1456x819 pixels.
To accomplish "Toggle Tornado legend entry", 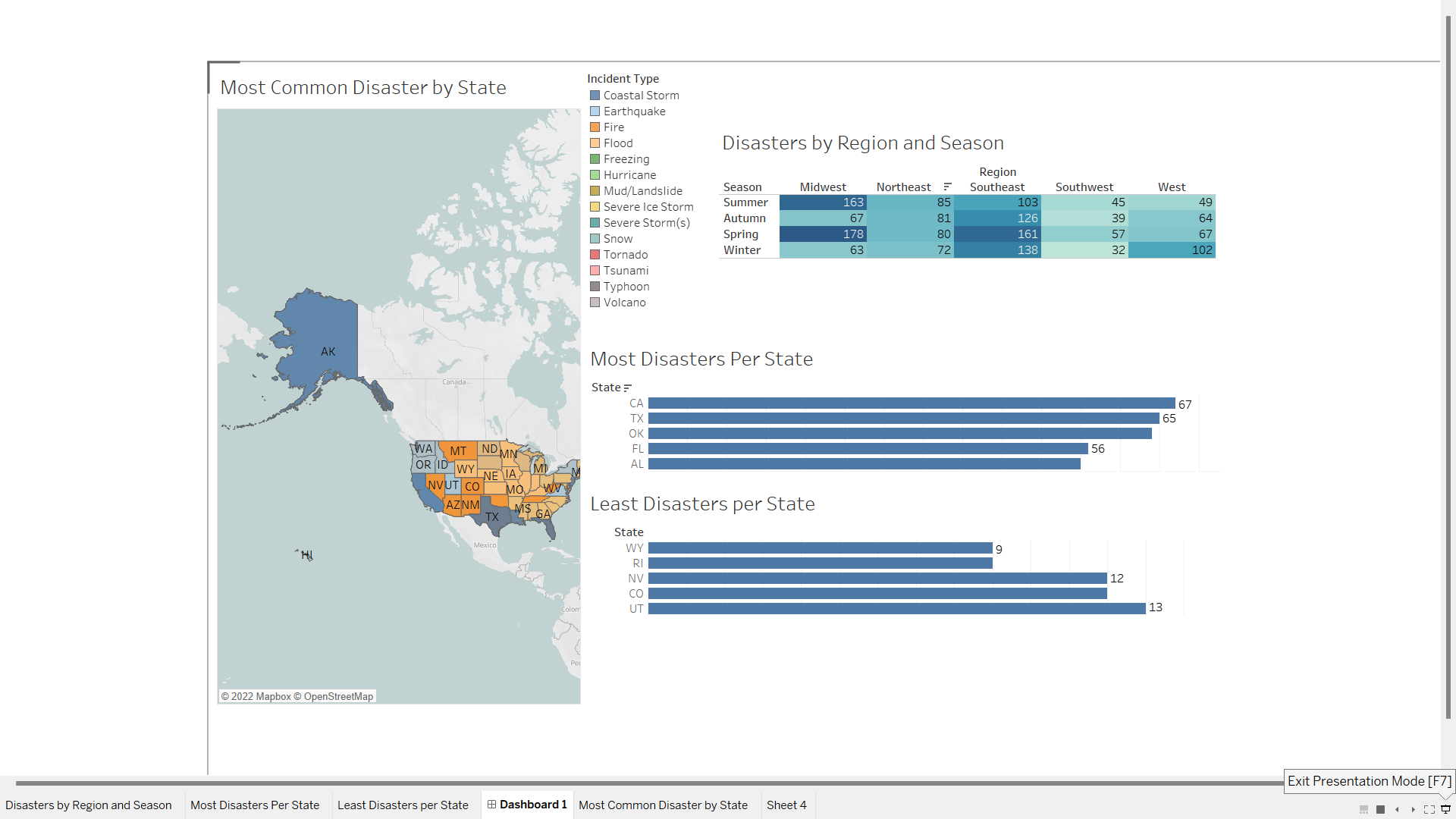I will point(625,255).
